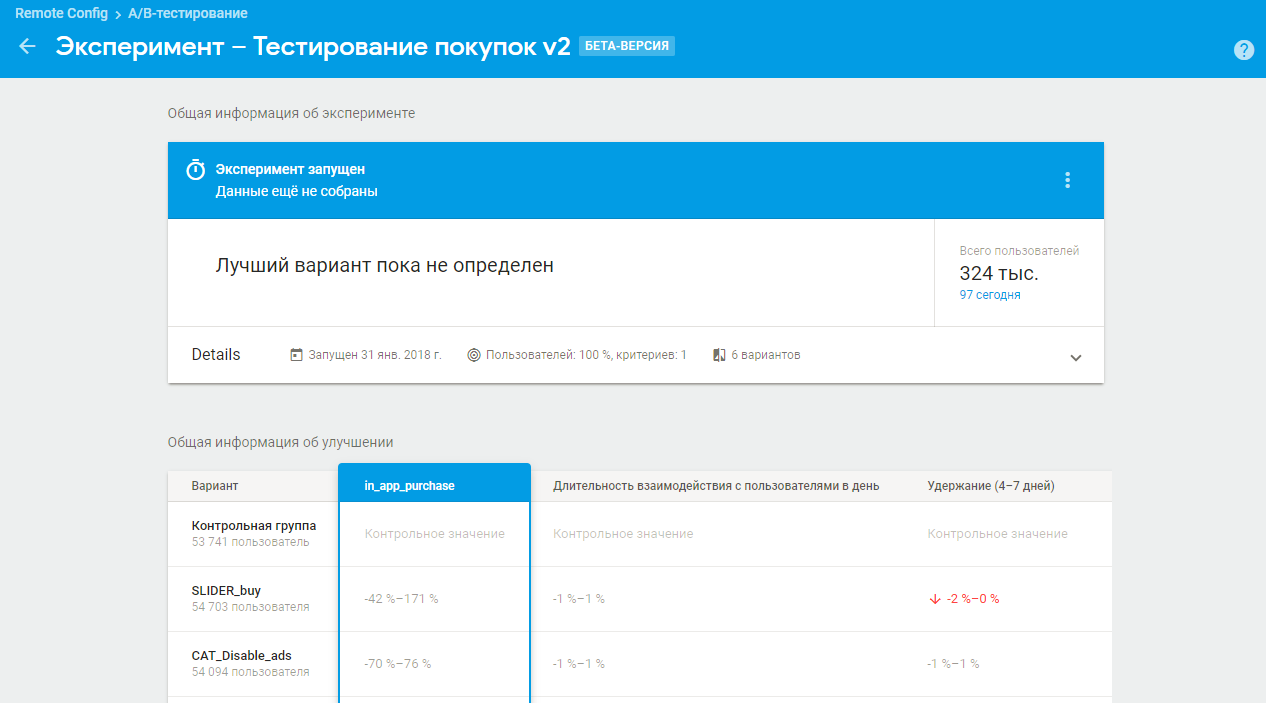This screenshot has width=1266, height=703.
Task: Select the 'A/B-тестирование' breadcrumb item
Action: click(184, 13)
